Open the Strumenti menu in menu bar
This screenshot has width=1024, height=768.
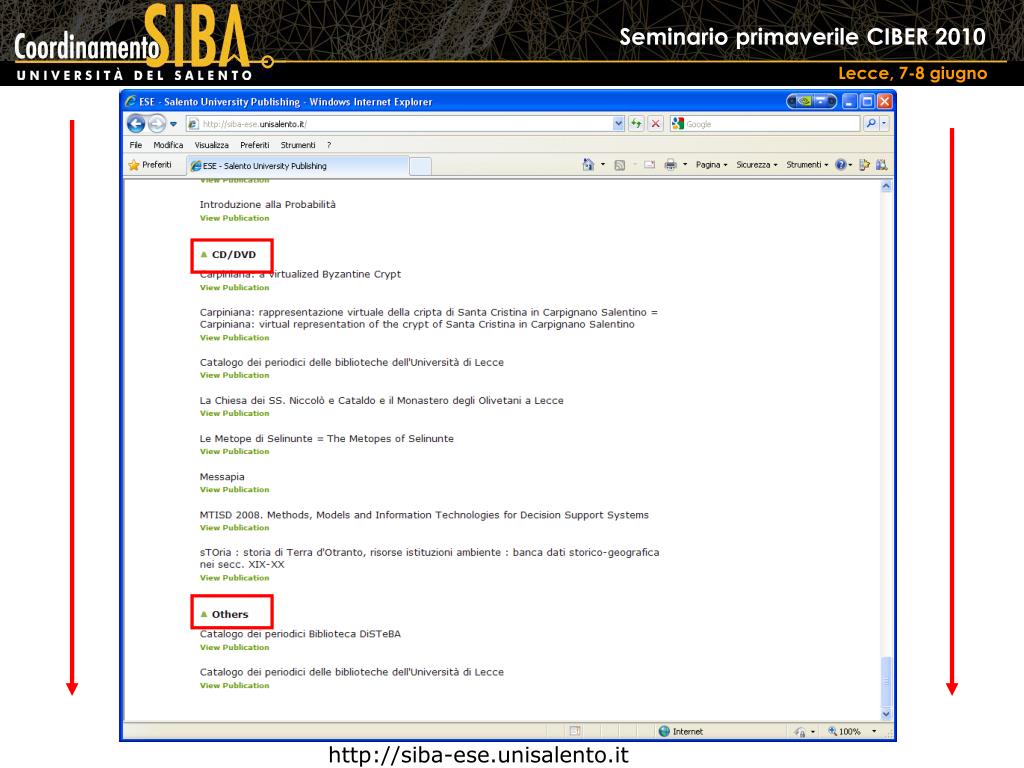click(x=298, y=145)
